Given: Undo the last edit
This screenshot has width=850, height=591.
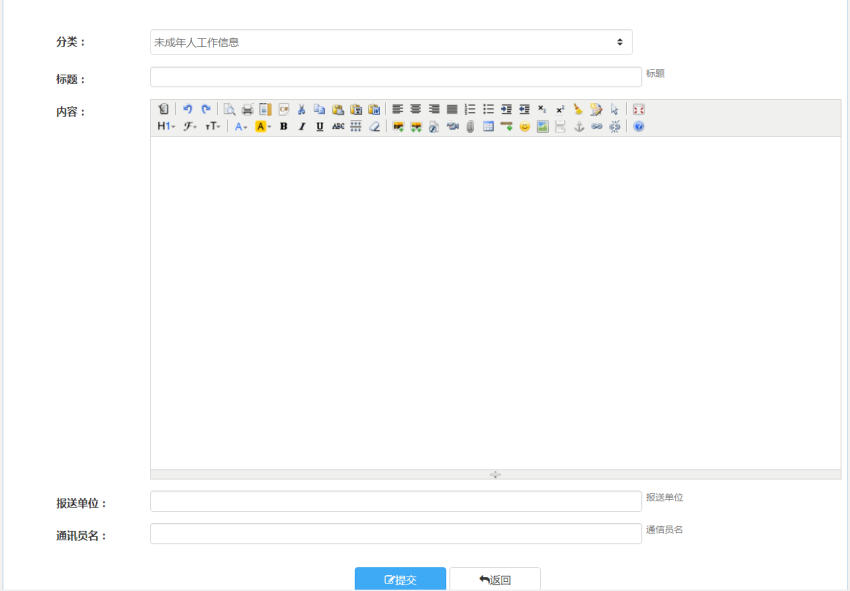Looking at the screenshot, I should [188, 109].
